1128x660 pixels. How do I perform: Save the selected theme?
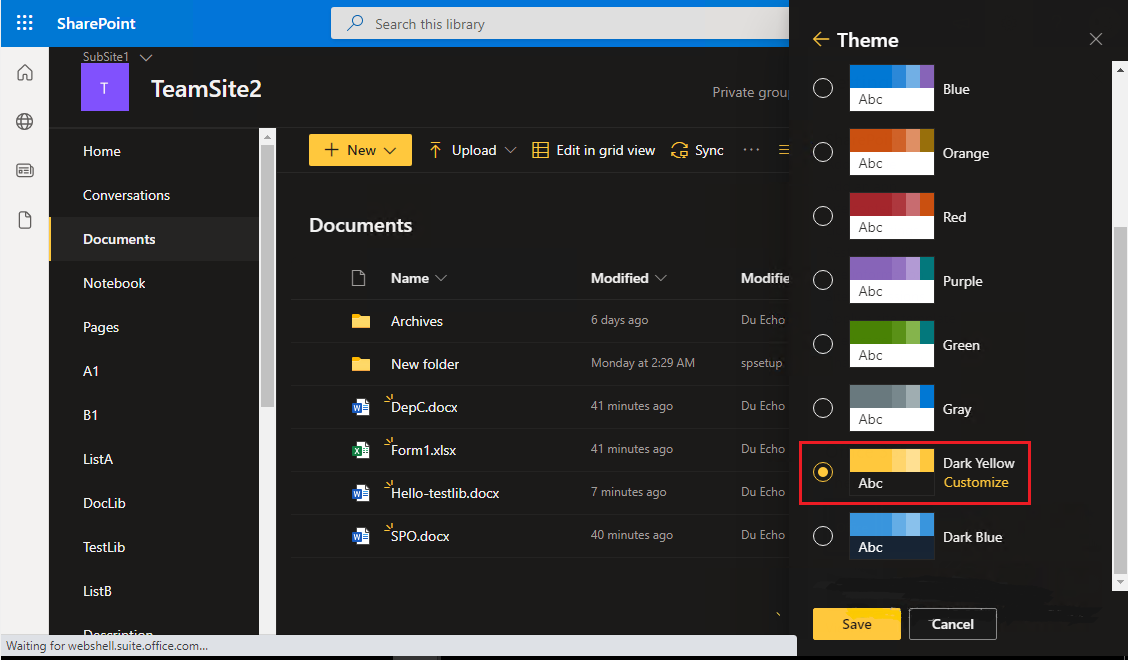click(x=856, y=624)
